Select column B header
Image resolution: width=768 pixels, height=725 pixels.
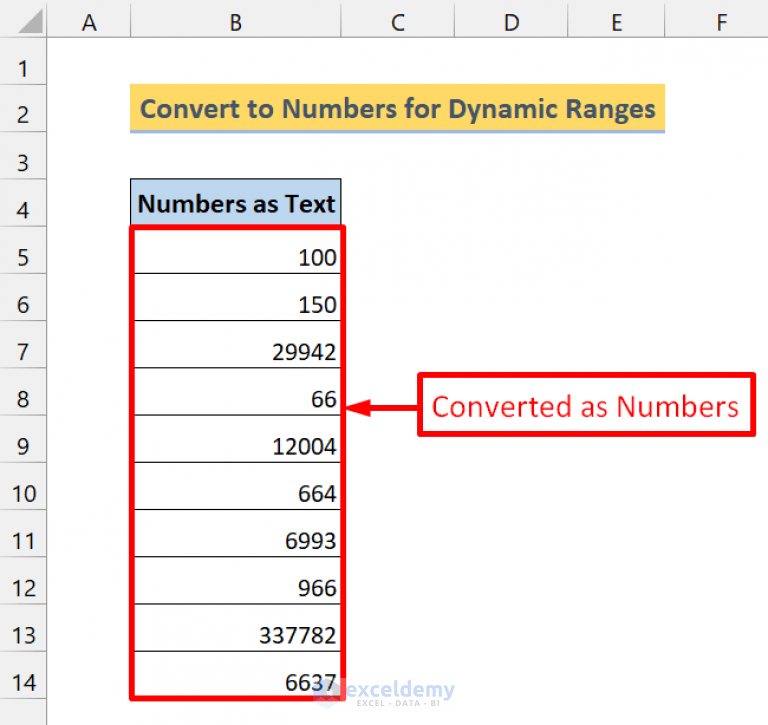click(x=236, y=22)
